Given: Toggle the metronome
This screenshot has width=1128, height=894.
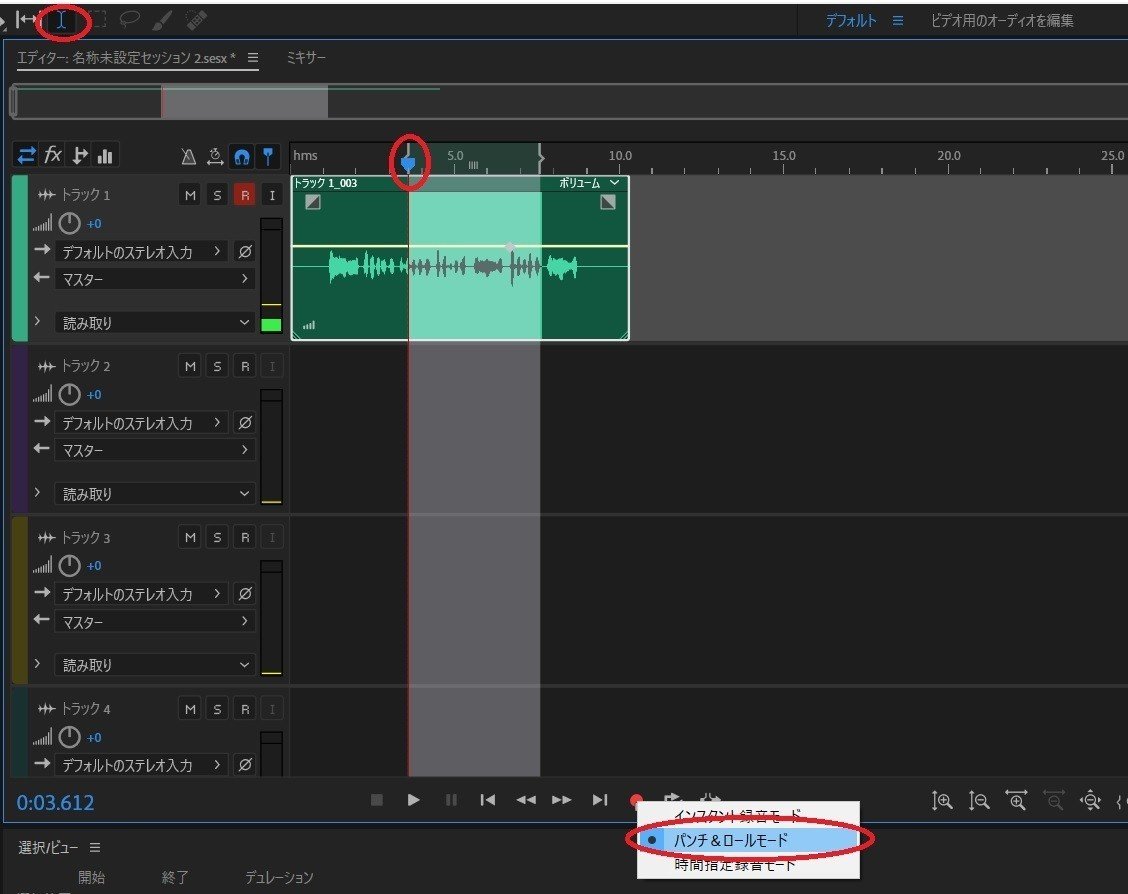Looking at the screenshot, I should 188,156.
